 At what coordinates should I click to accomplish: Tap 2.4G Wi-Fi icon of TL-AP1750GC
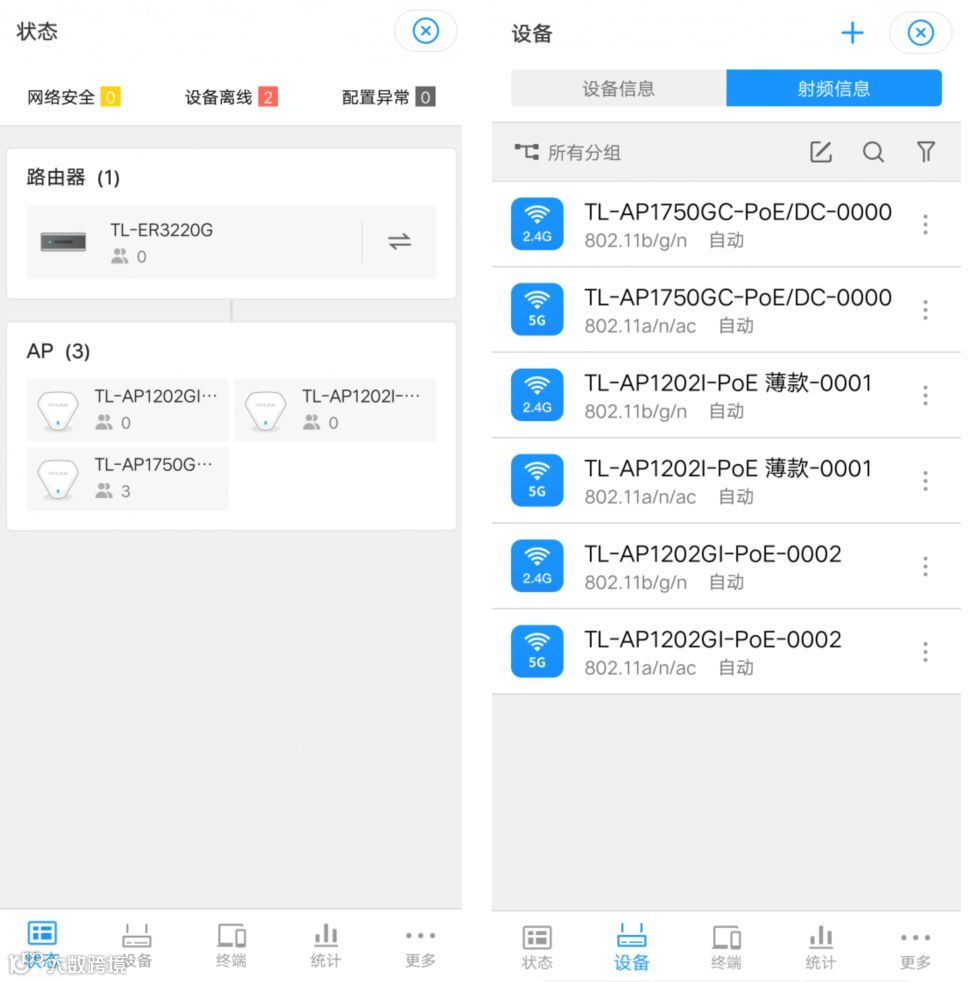(x=537, y=224)
